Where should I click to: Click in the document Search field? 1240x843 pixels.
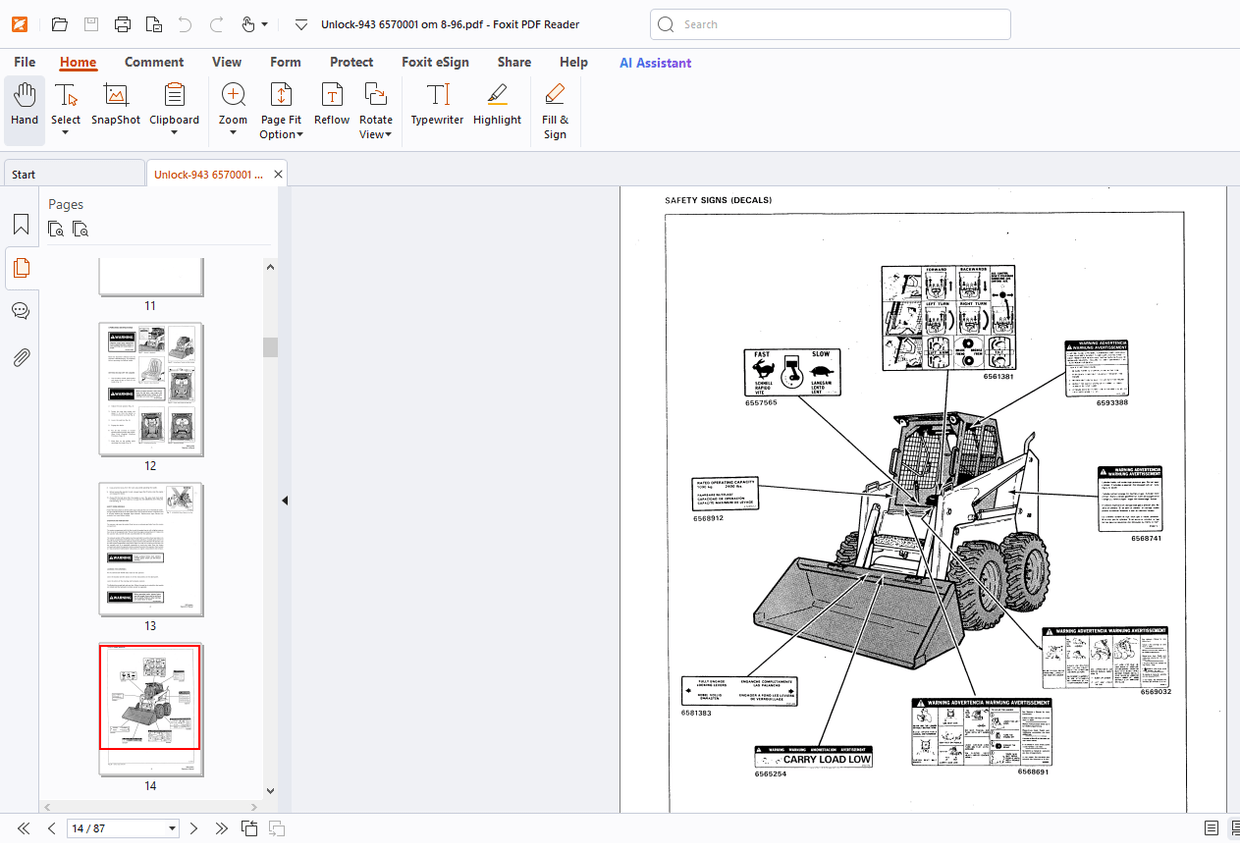click(x=830, y=24)
